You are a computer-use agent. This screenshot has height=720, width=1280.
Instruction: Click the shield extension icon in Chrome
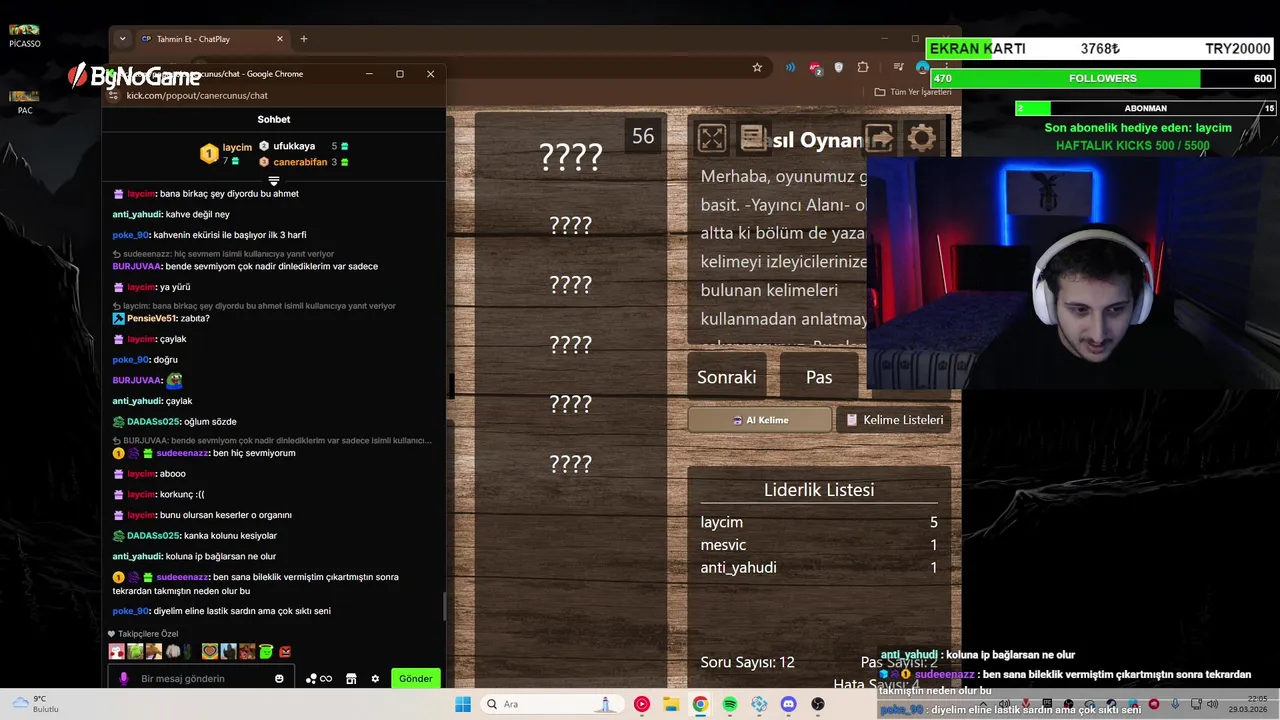pyautogui.click(x=839, y=67)
